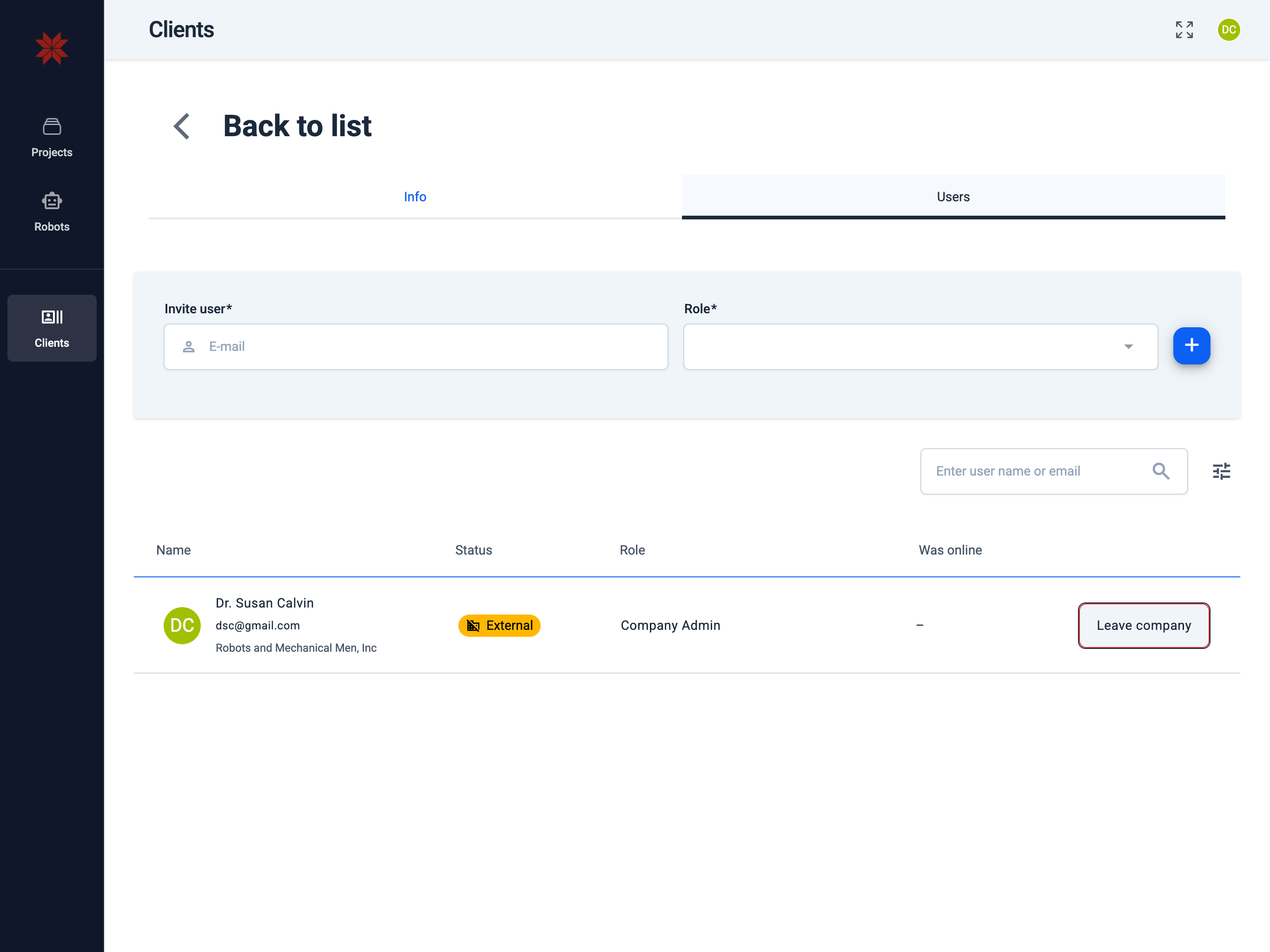
Task: Click the Leave company button
Action: point(1143,625)
